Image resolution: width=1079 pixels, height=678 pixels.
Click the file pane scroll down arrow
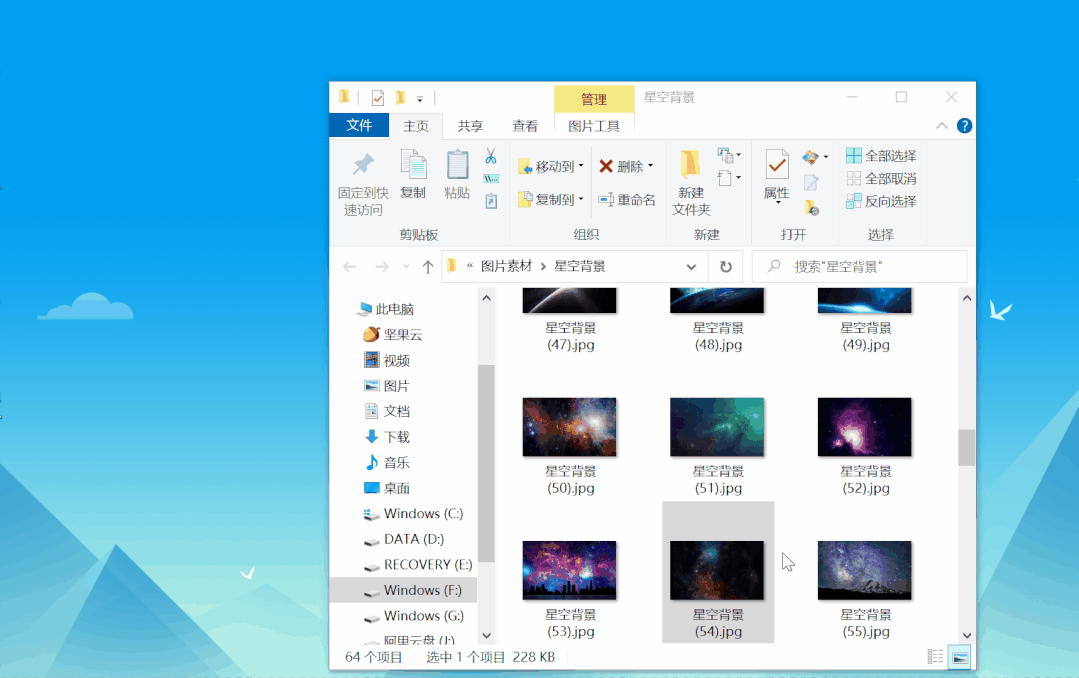(x=966, y=635)
